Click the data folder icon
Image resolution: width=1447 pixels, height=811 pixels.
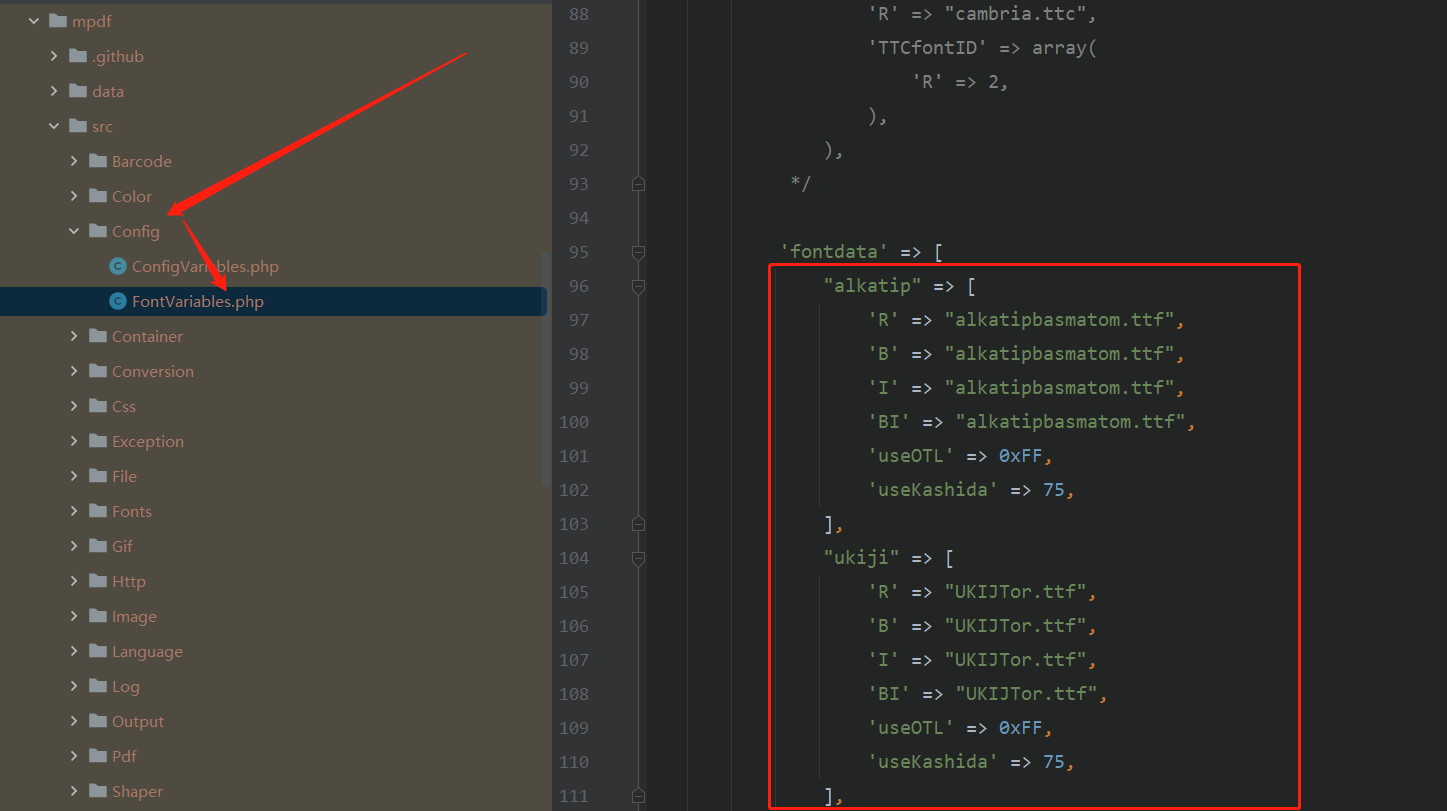[x=77, y=91]
